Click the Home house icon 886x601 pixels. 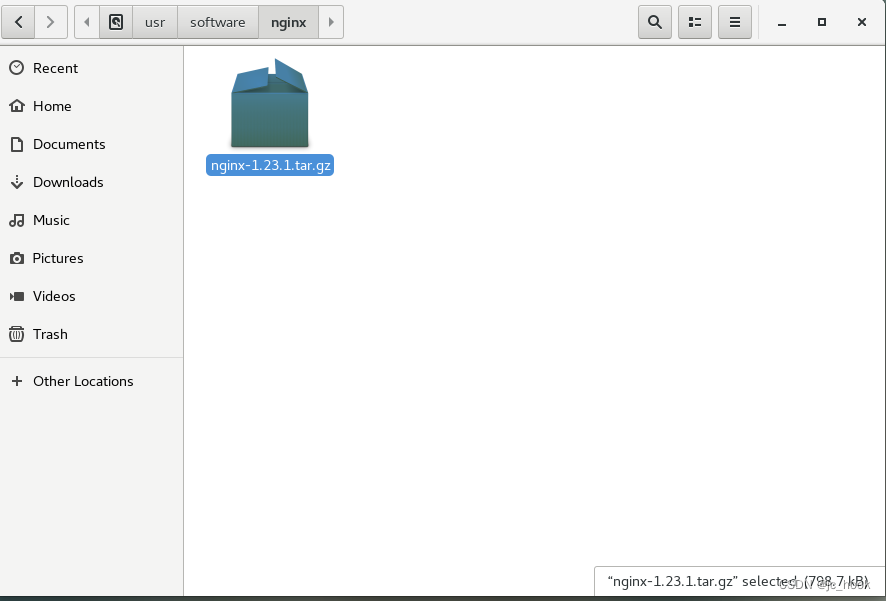point(17,106)
